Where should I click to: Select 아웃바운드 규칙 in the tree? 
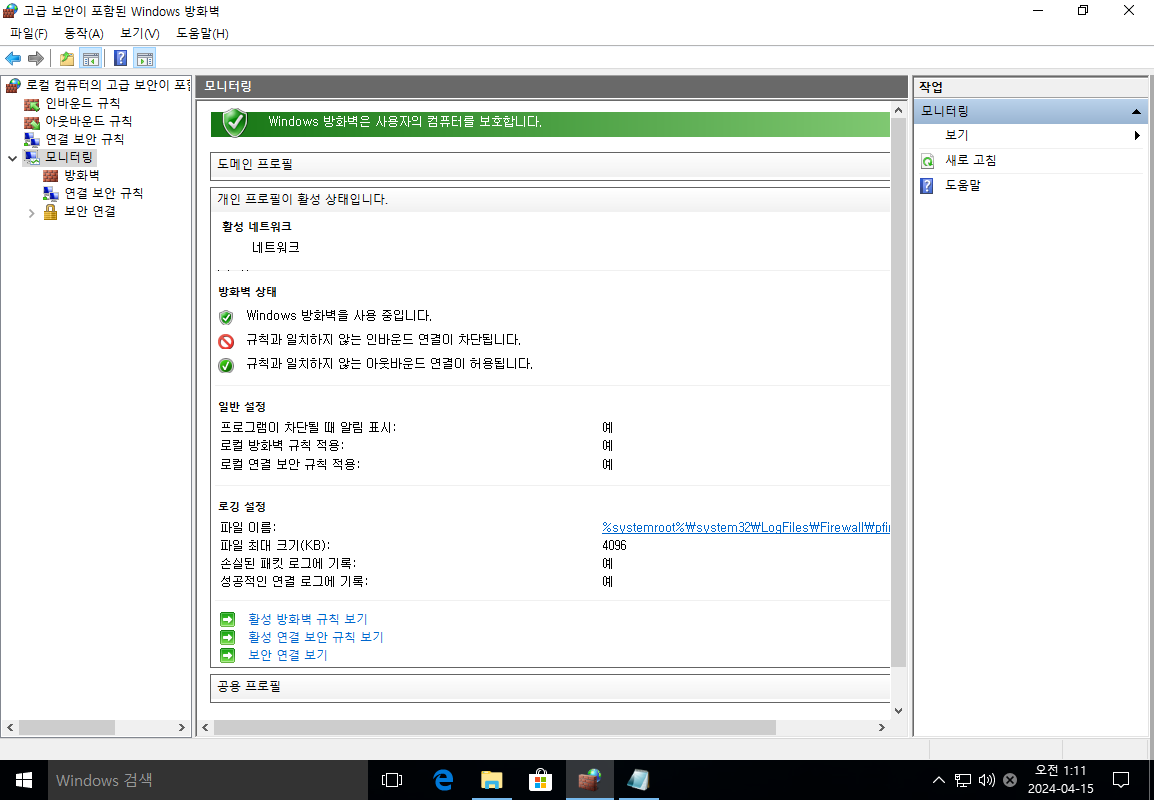88,121
